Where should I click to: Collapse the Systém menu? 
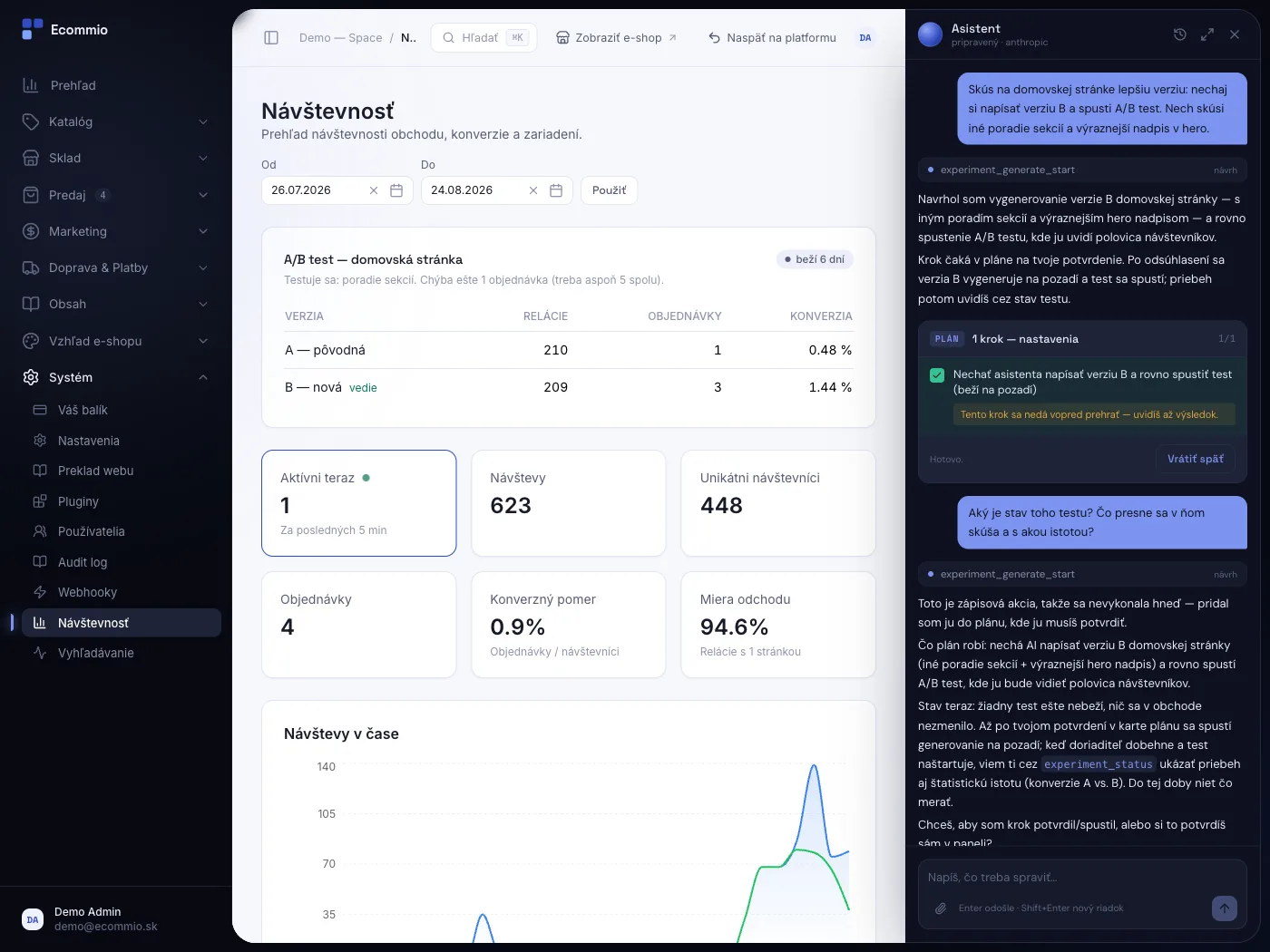pos(116,377)
